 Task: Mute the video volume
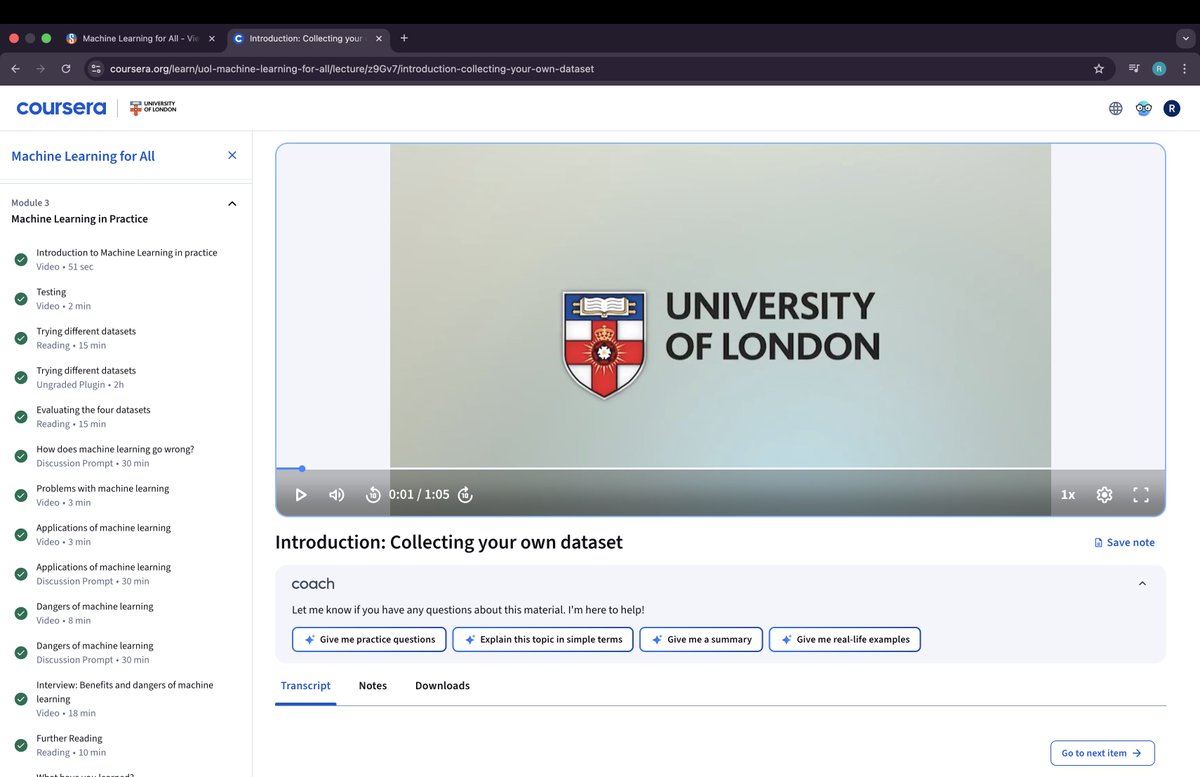coord(337,495)
